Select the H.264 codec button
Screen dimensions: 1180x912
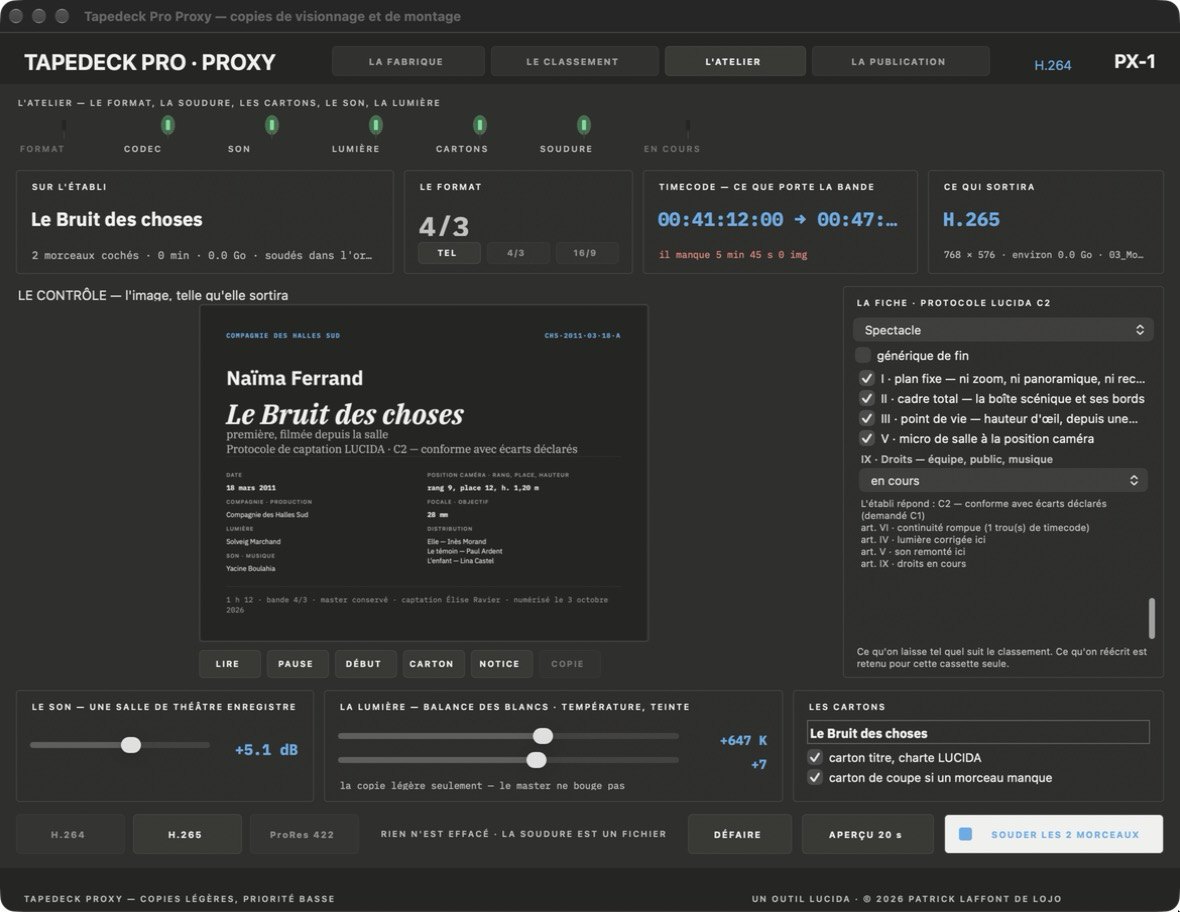70,834
